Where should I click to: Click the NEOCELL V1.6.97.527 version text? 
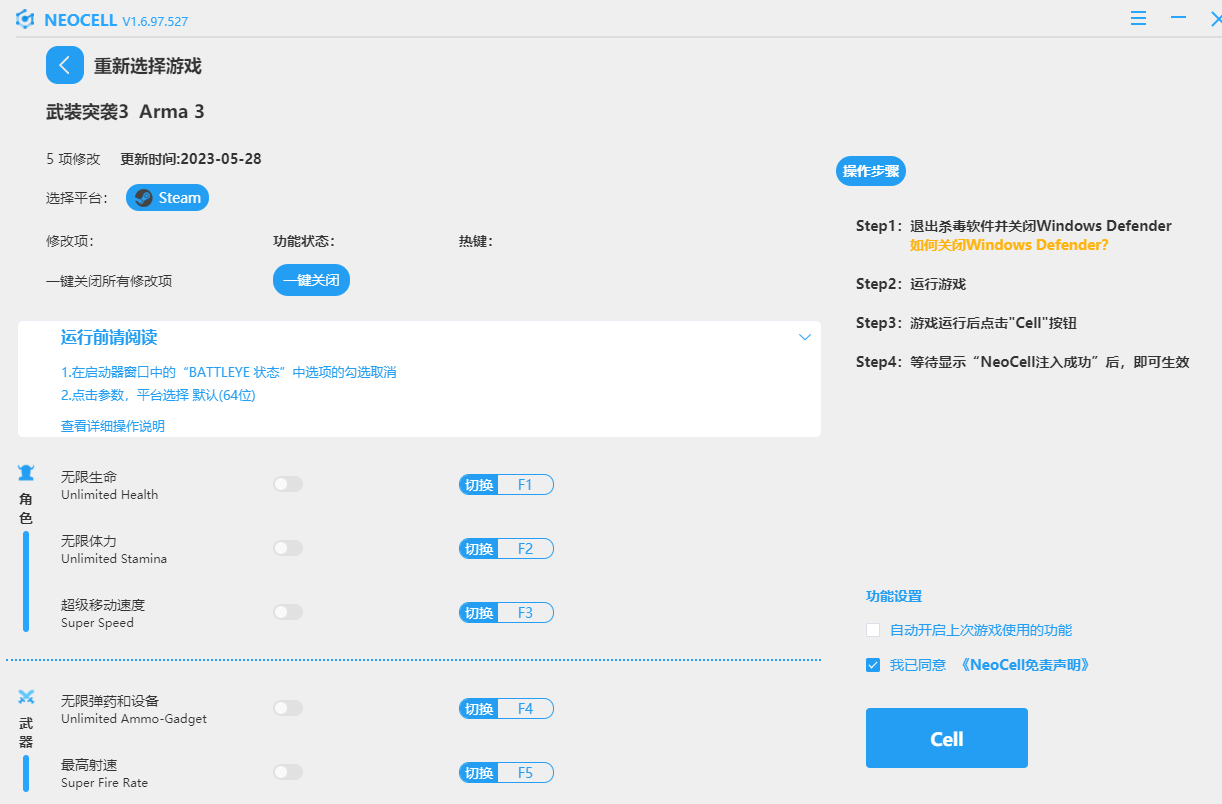coord(116,20)
